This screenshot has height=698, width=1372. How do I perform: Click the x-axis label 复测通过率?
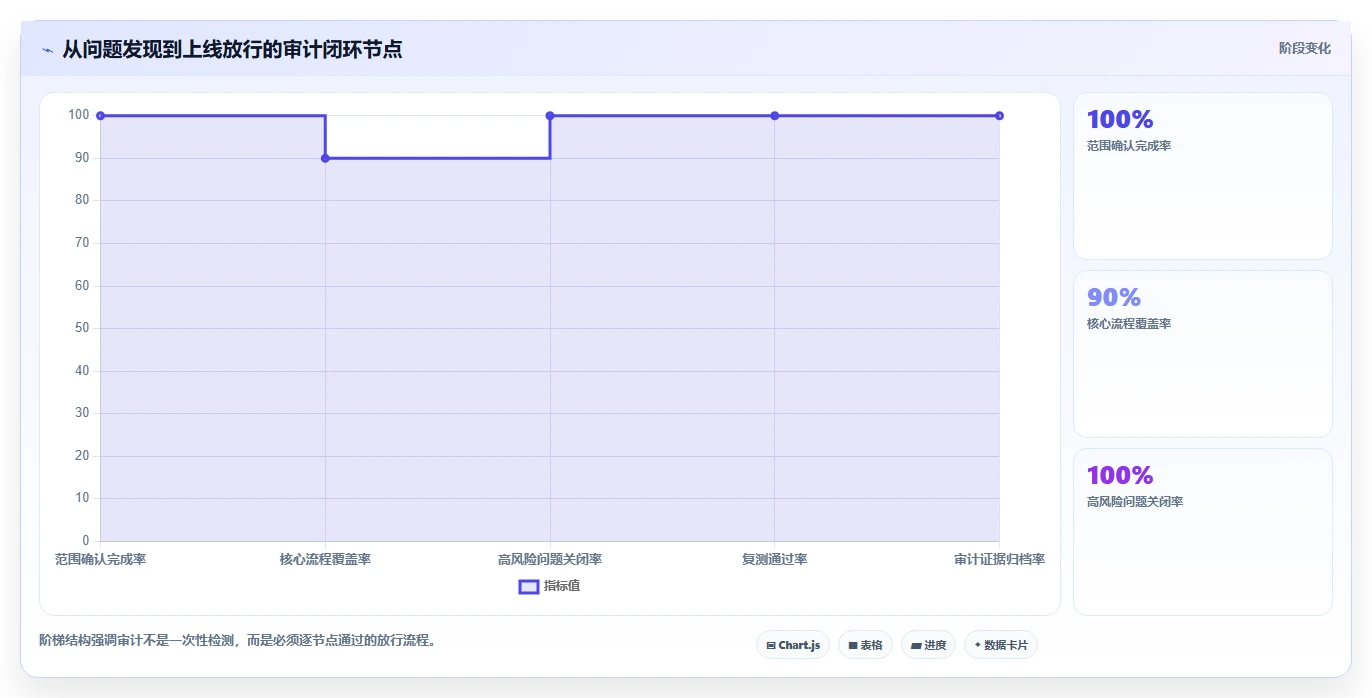pos(774,559)
